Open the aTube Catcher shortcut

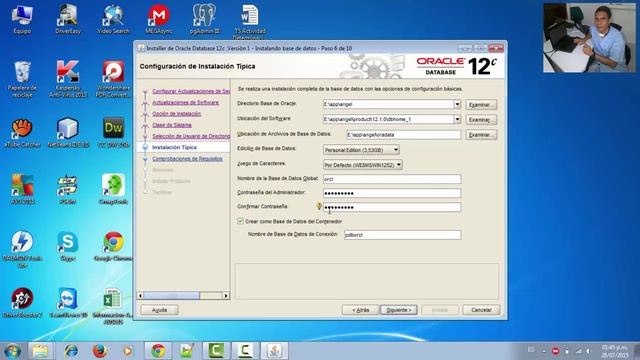point(22,133)
